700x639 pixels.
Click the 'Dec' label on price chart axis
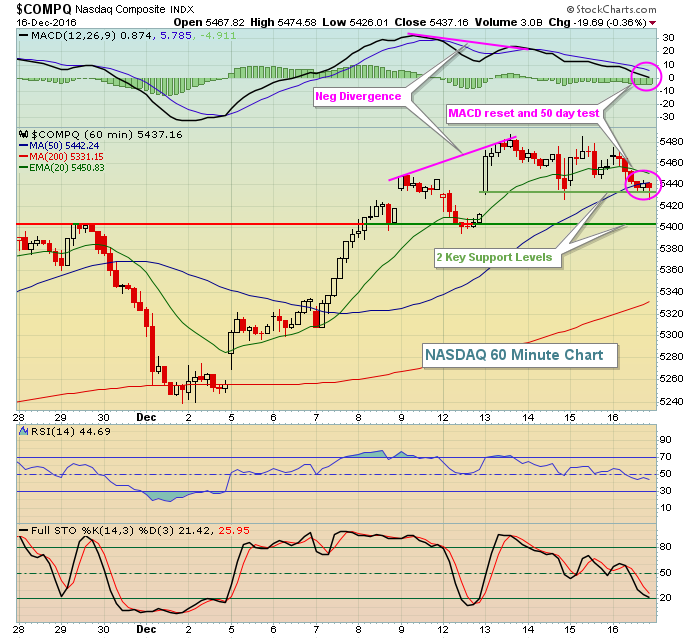coord(146,418)
